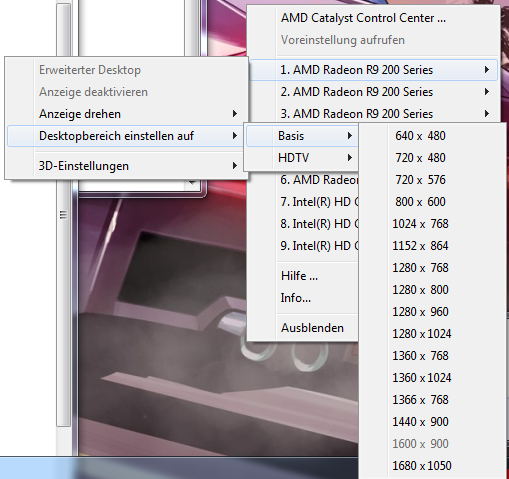Select '2. AMD Radeon R9 200 Series'
The height and width of the screenshot is (479, 509).
(373, 92)
